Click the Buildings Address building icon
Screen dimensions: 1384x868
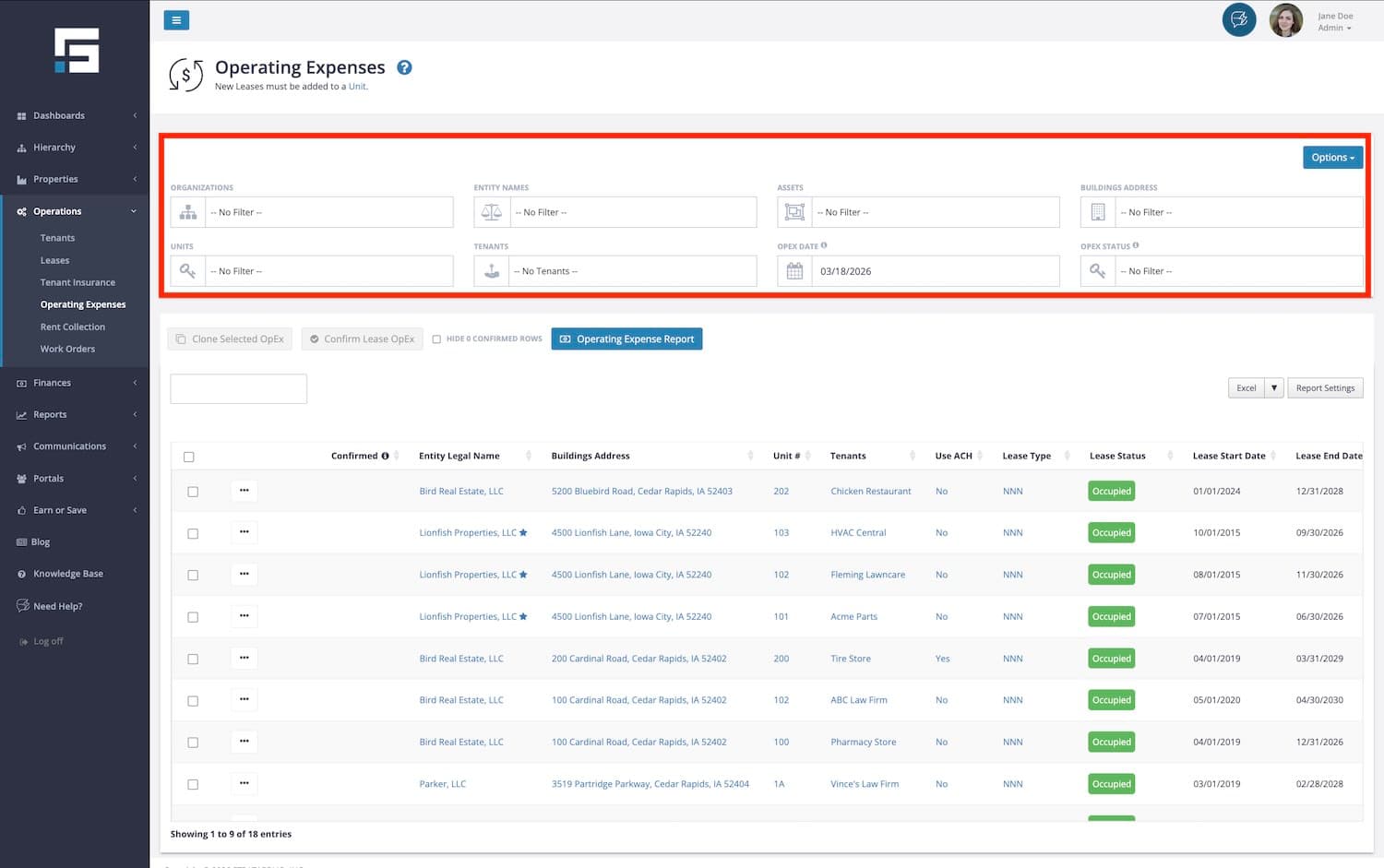[x=1098, y=212]
